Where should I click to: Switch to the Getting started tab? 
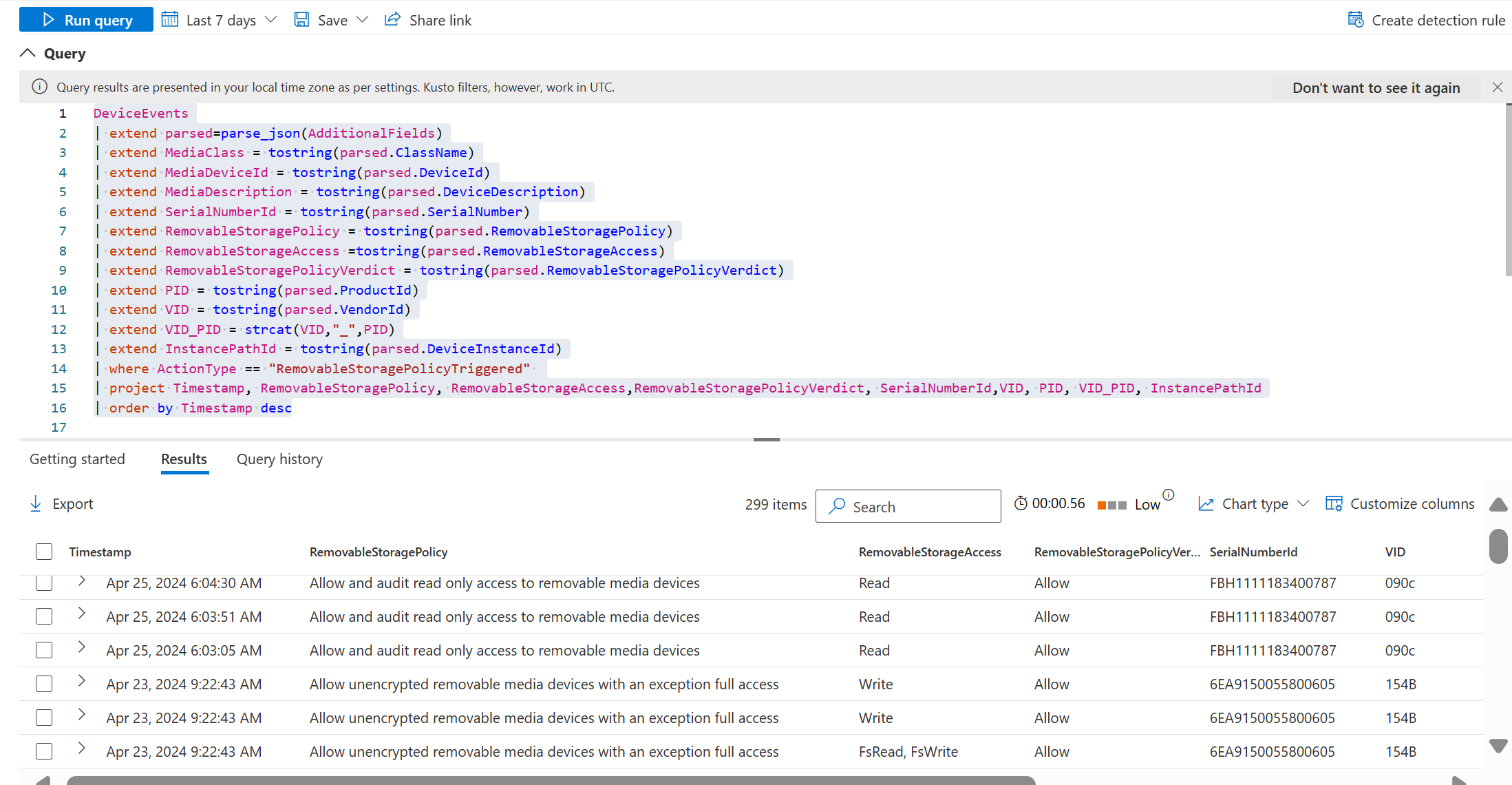pos(77,459)
